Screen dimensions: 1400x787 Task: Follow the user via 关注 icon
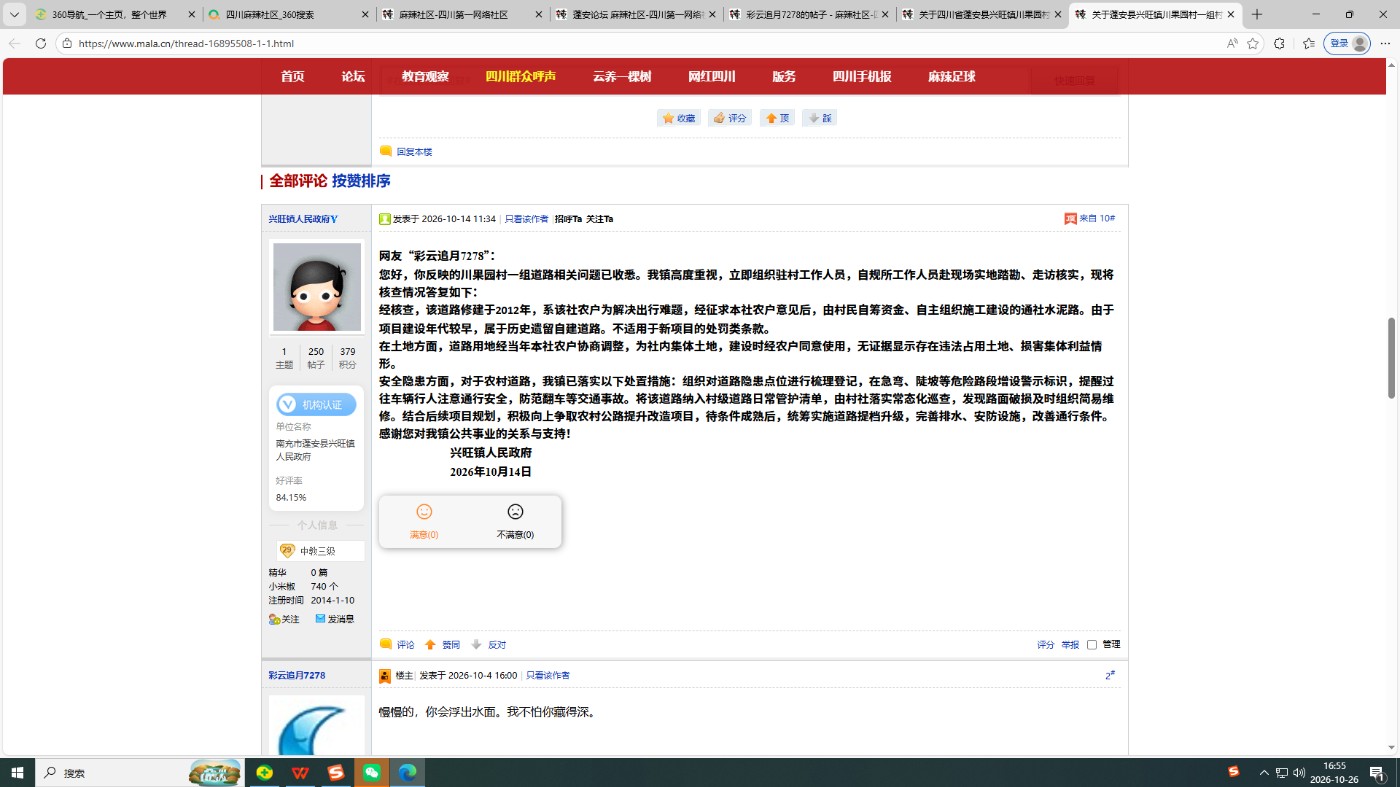(x=284, y=619)
